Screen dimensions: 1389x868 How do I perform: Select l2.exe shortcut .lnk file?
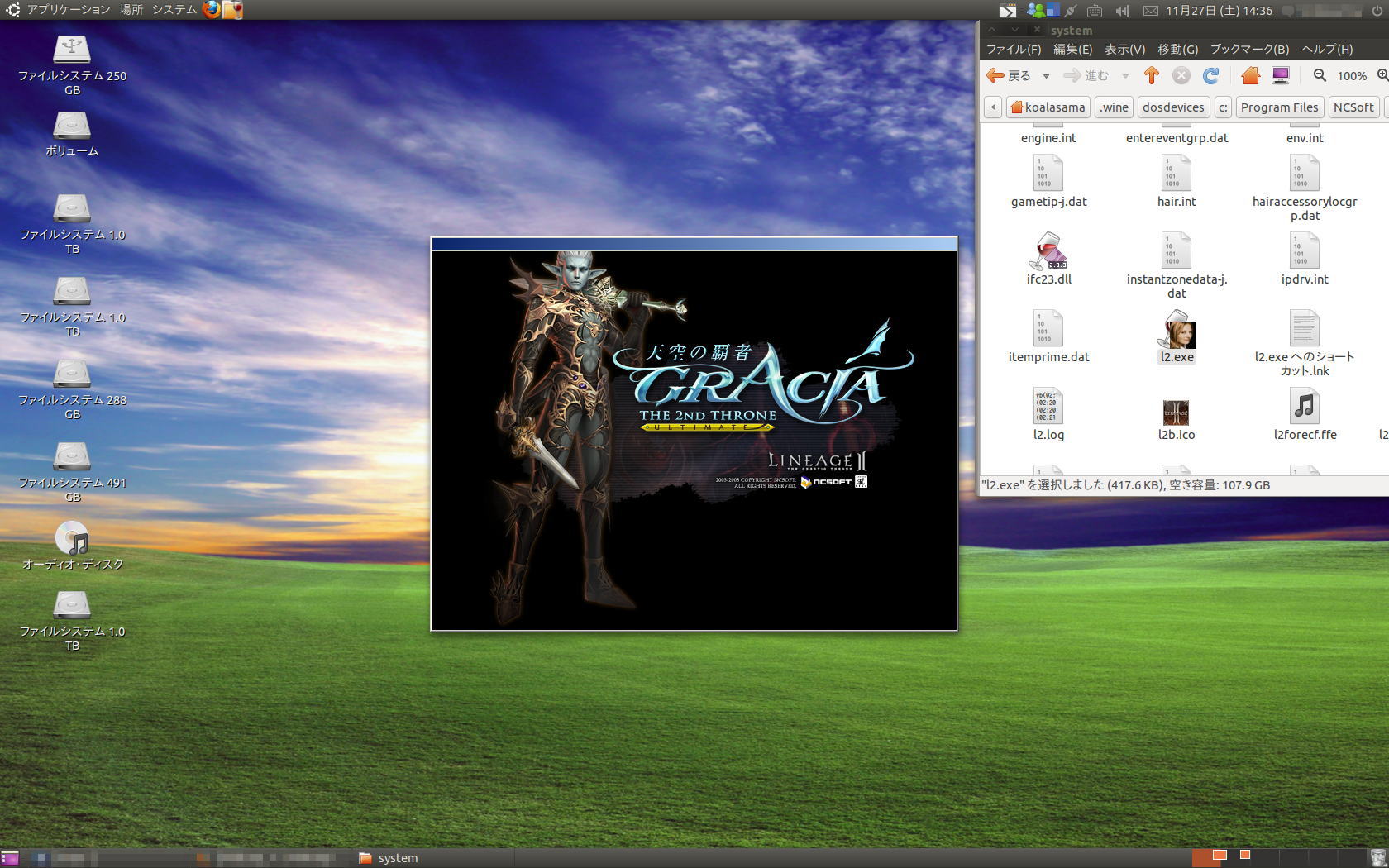pyautogui.click(x=1305, y=329)
